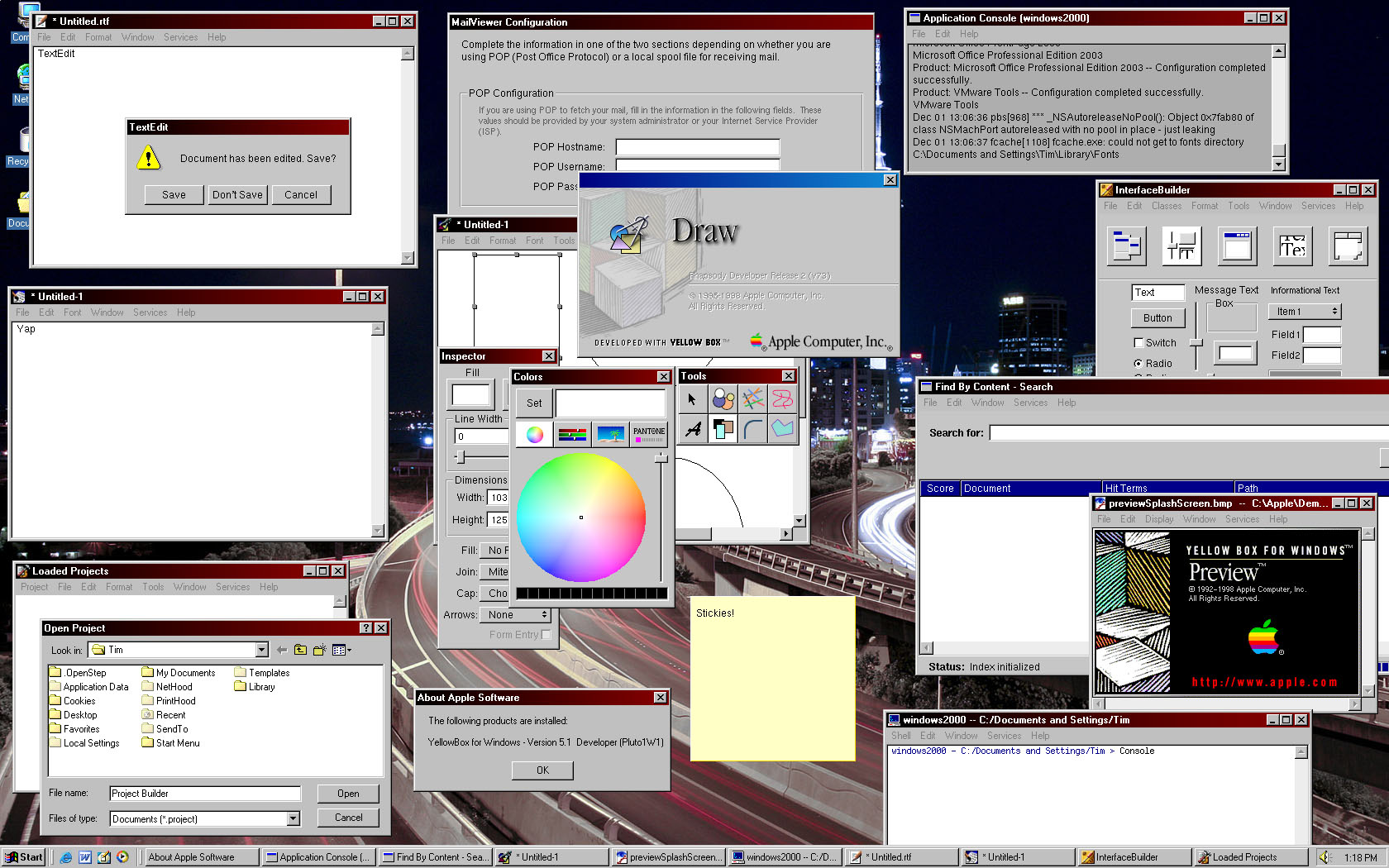Launch Microsoft Word from quick launch
1389x868 pixels.
85,857
